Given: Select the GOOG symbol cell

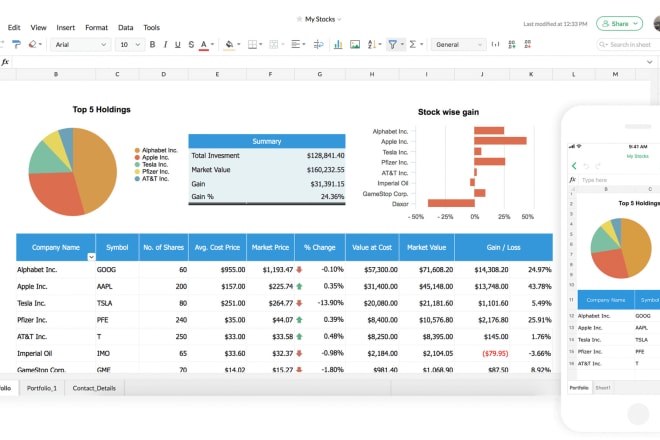Looking at the screenshot, I should coord(117,269).
